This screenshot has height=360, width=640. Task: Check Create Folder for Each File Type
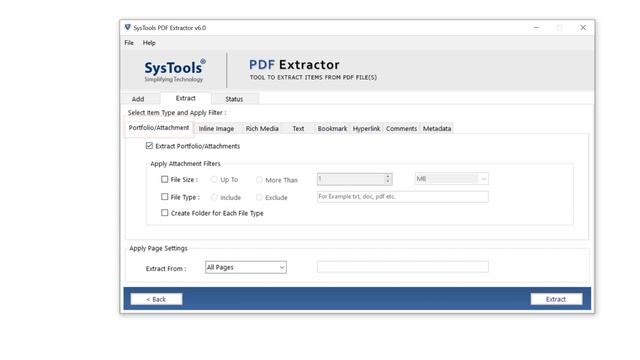click(x=164, y=213)
